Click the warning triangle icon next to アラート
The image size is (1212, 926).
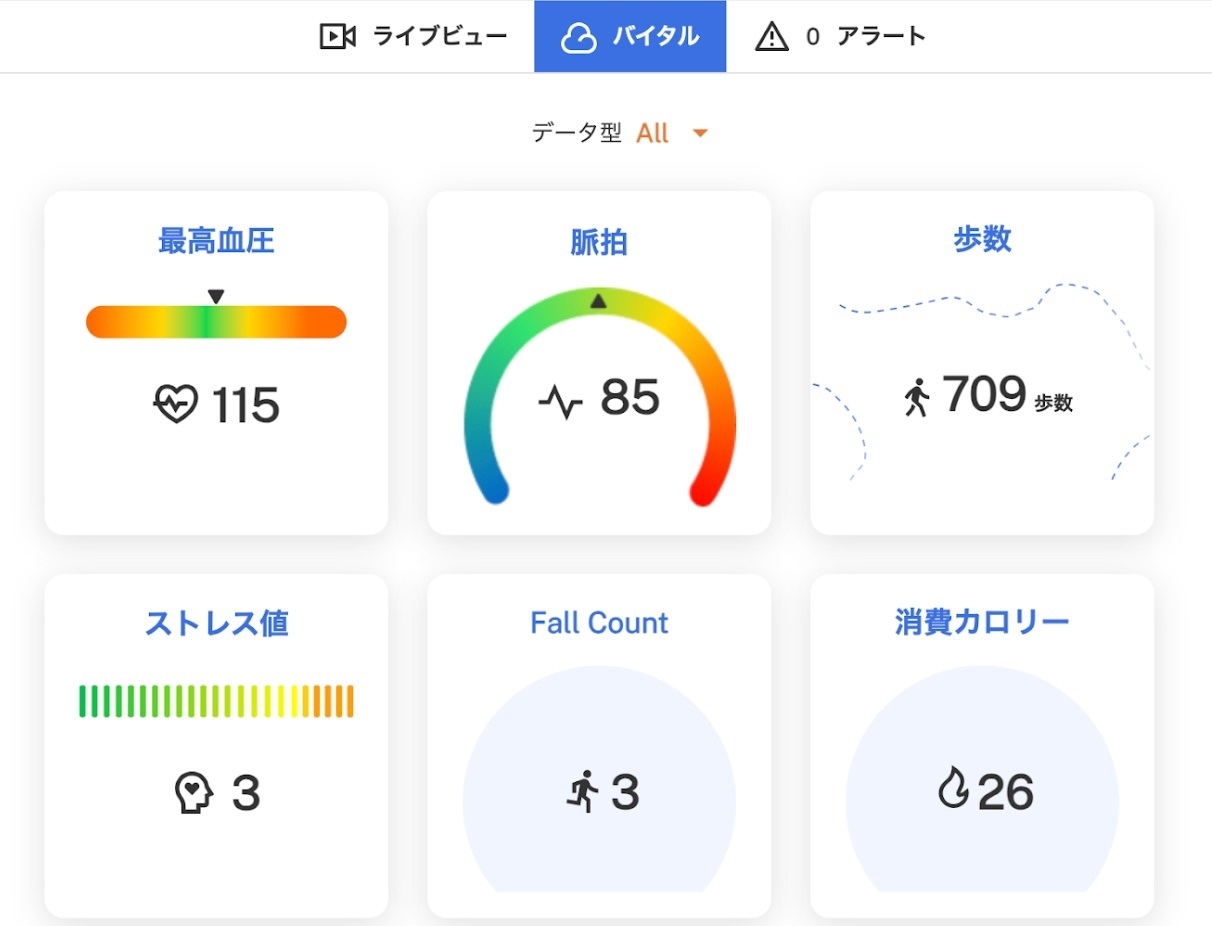click(x=773, y=36)
